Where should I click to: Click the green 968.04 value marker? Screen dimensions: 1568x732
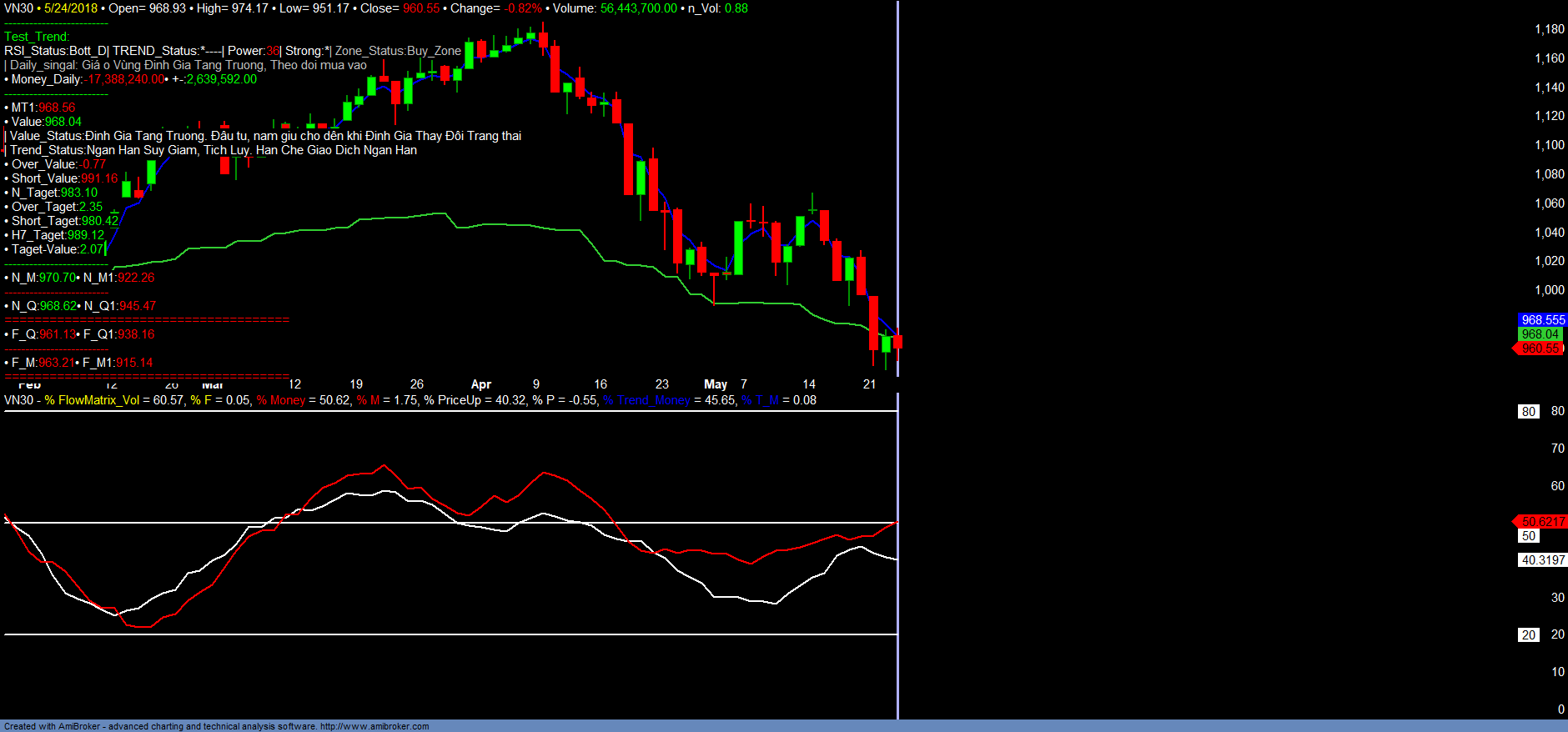(1540, 334)
